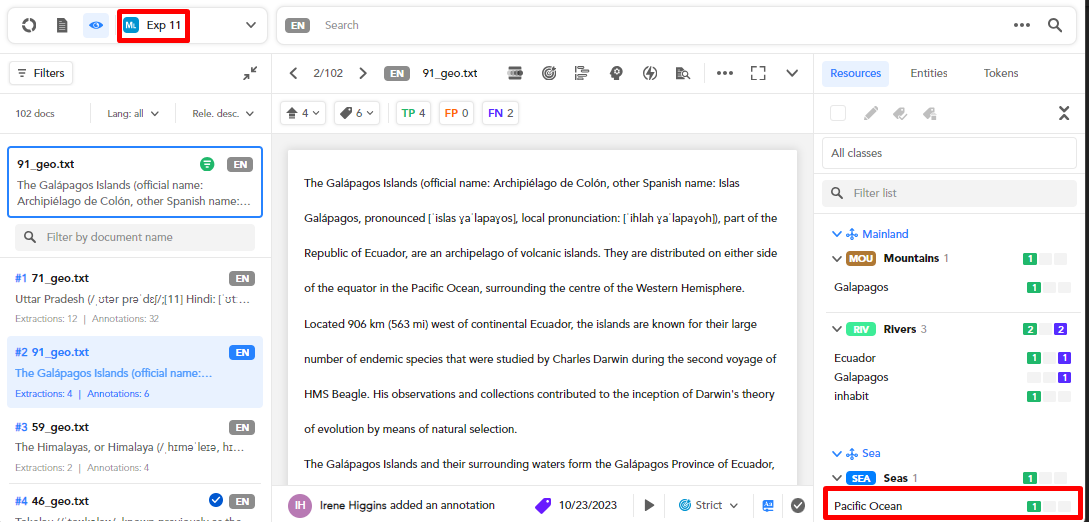
Task: Toggle the eye view mode button
Action: click(96, 25)
